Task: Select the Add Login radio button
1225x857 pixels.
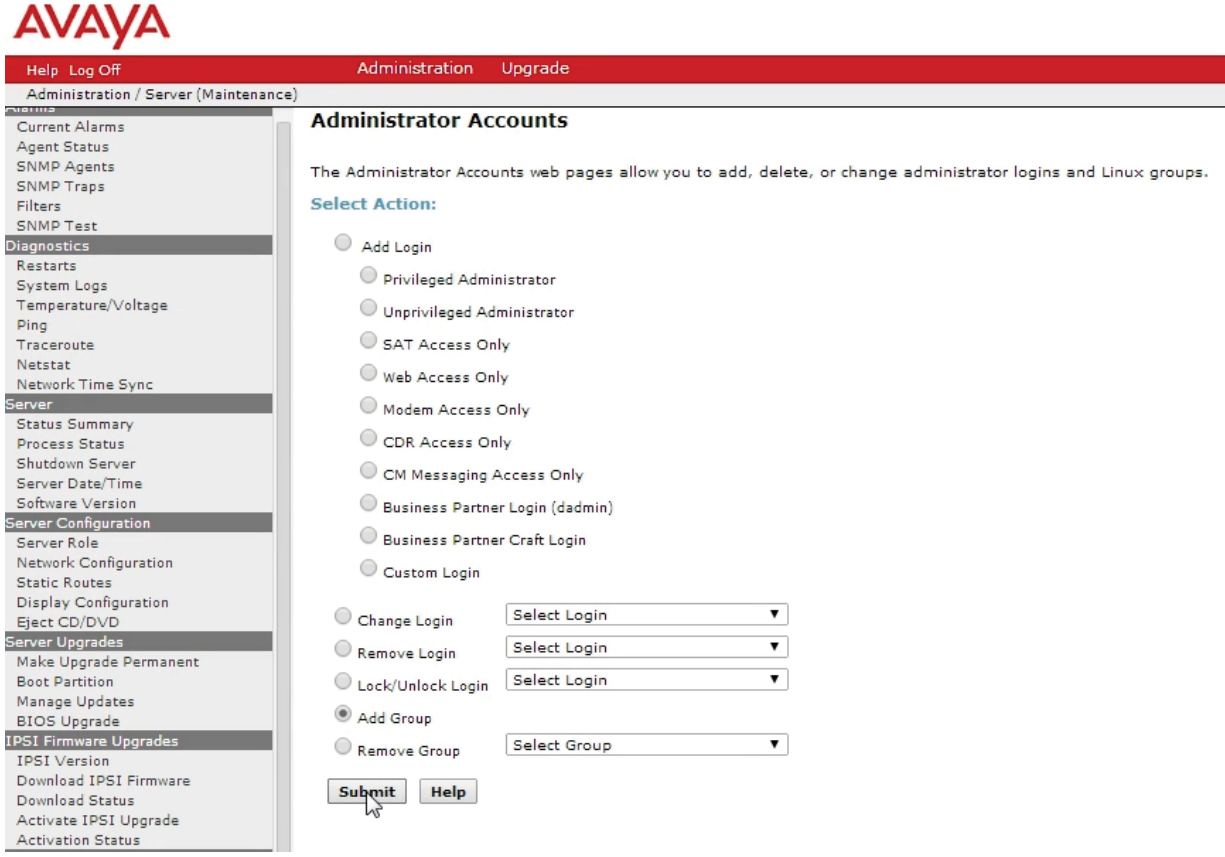Action: click(x=343, y=243)
